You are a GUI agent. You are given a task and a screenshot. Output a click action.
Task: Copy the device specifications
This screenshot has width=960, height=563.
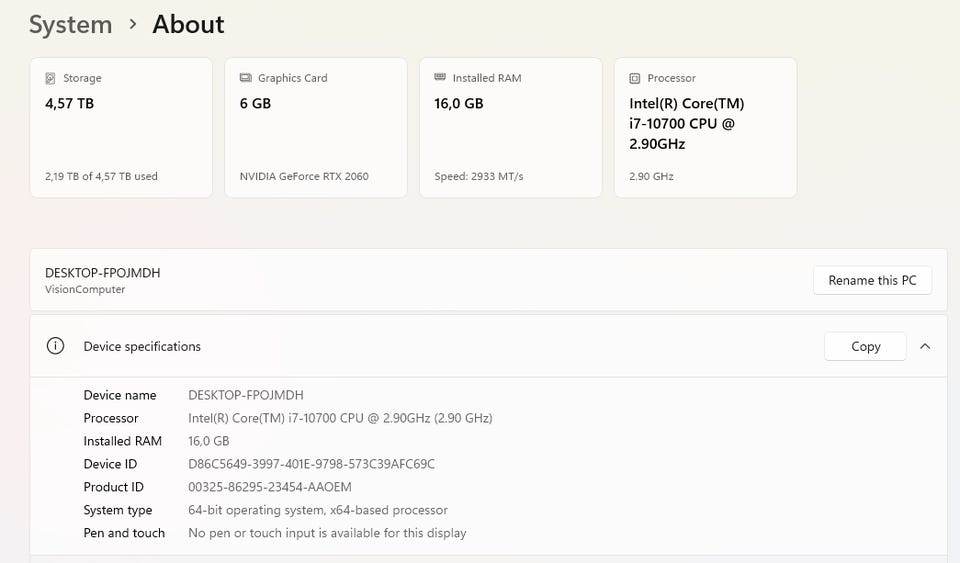[865, 346]
